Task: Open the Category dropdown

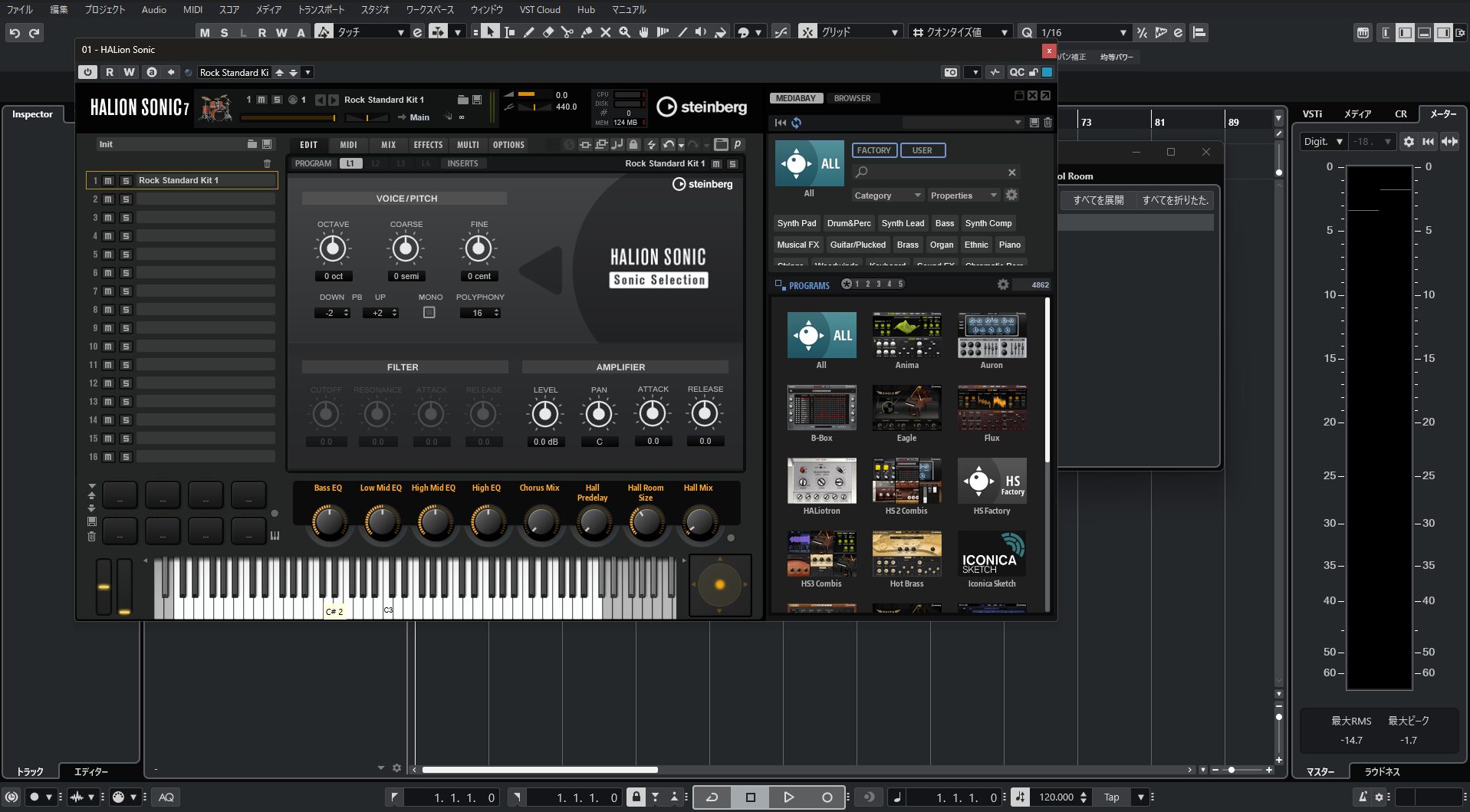Action: (x=888, y=196)
